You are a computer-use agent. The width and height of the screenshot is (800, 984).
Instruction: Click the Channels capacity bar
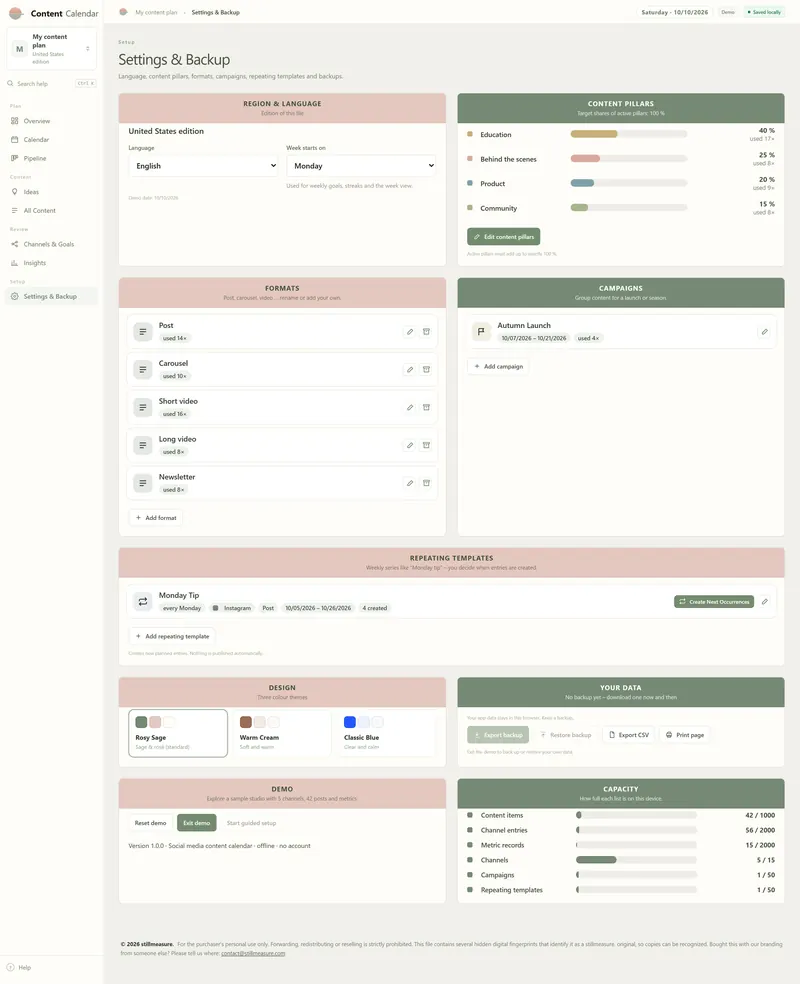point(636,860)
